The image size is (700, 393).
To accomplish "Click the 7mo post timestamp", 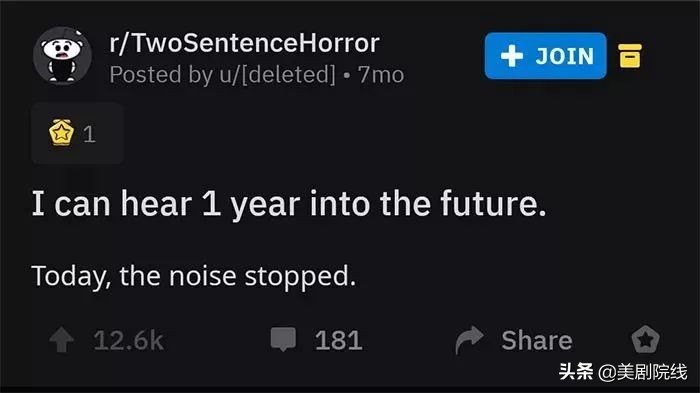I will pyautogui.click(x=381, y=75).
